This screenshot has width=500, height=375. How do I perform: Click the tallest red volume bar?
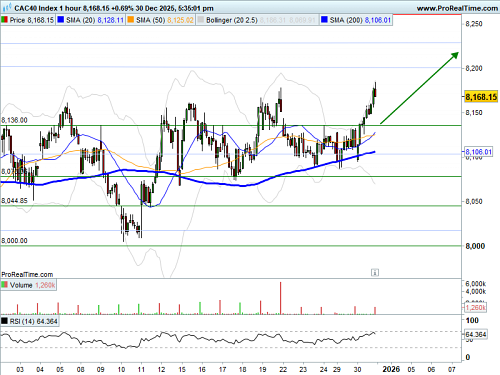281,298
